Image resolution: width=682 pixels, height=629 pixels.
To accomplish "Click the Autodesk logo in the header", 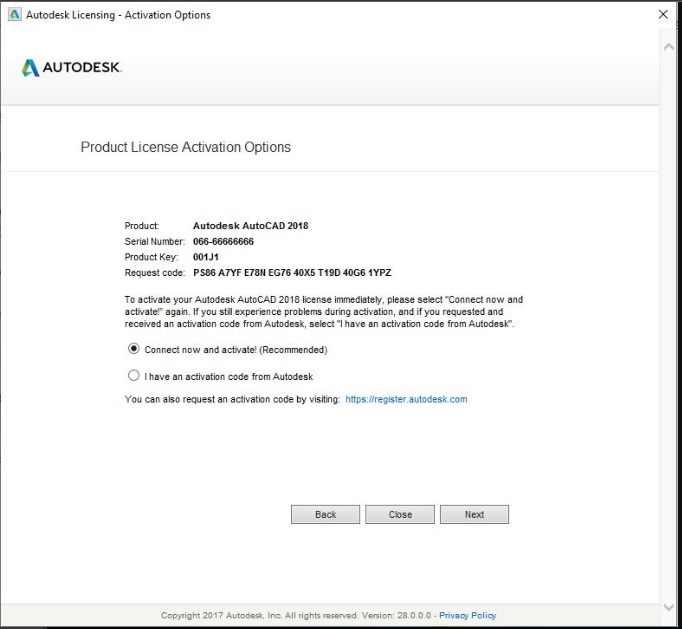I will pyautogui.click(x=71, y=68).
